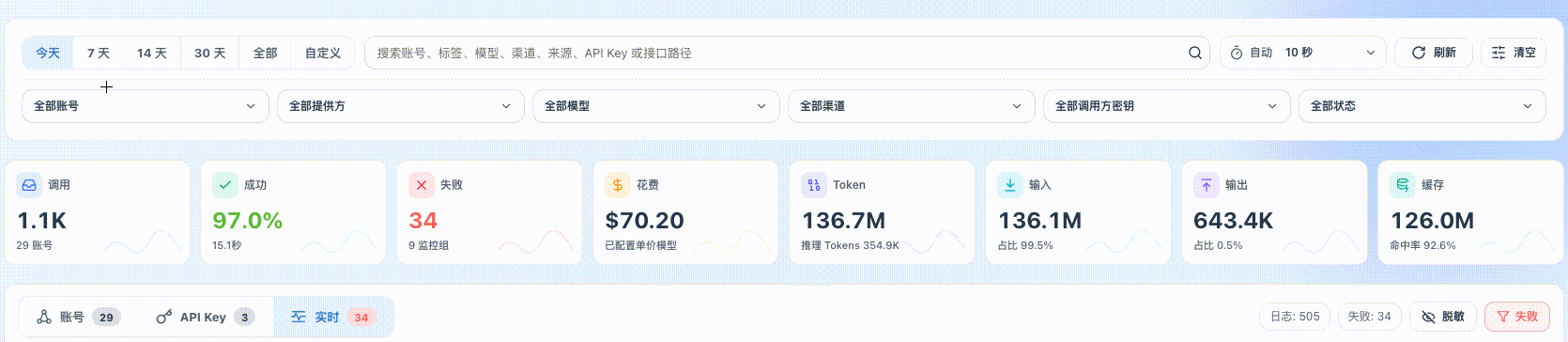The width and height of the screenshot is (1568, 342).
Task: Open the 全部渠道 dropdown
Action: point(912,106)
